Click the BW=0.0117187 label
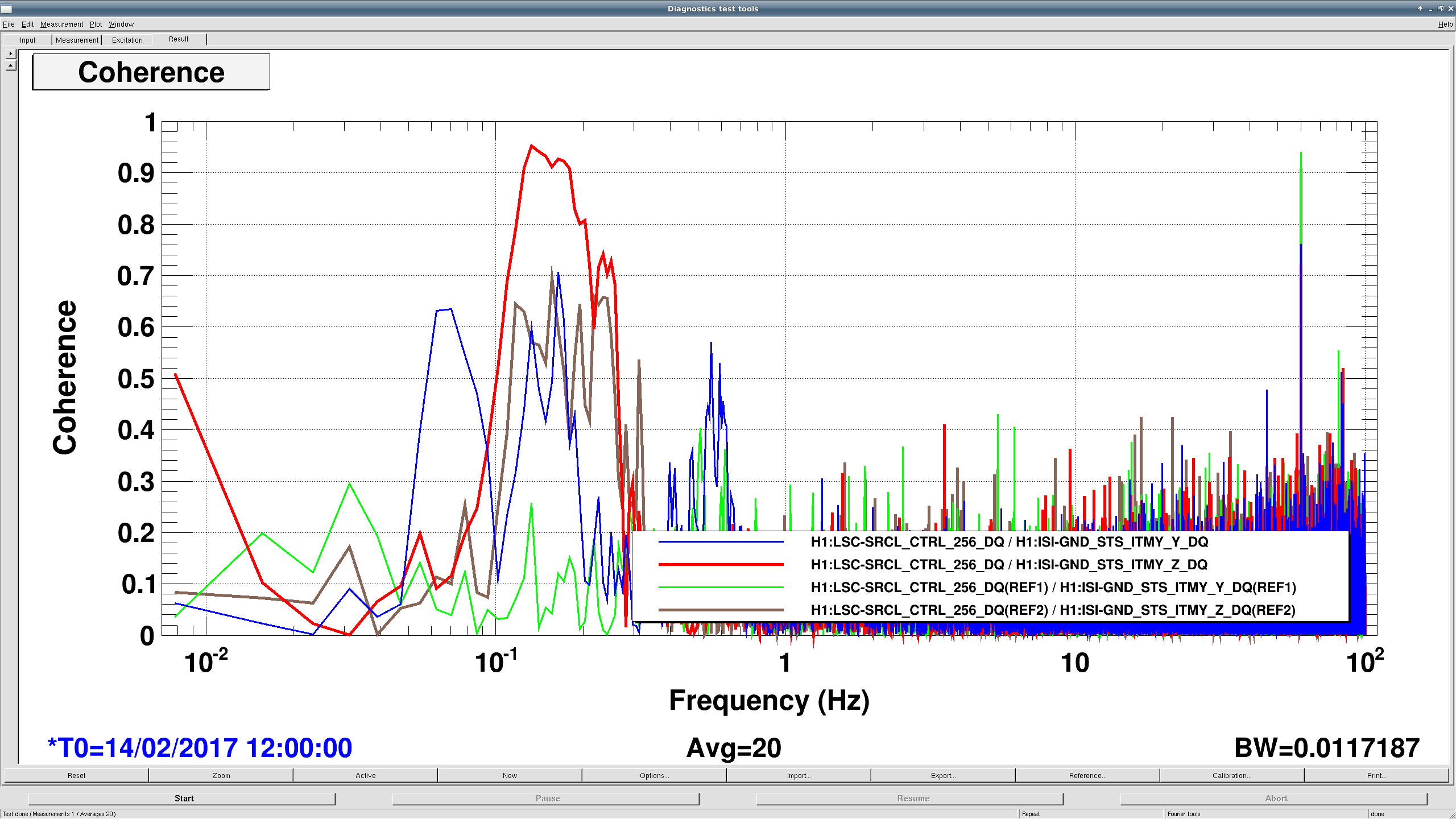1456x819 pixels. tap(1326, 748)
